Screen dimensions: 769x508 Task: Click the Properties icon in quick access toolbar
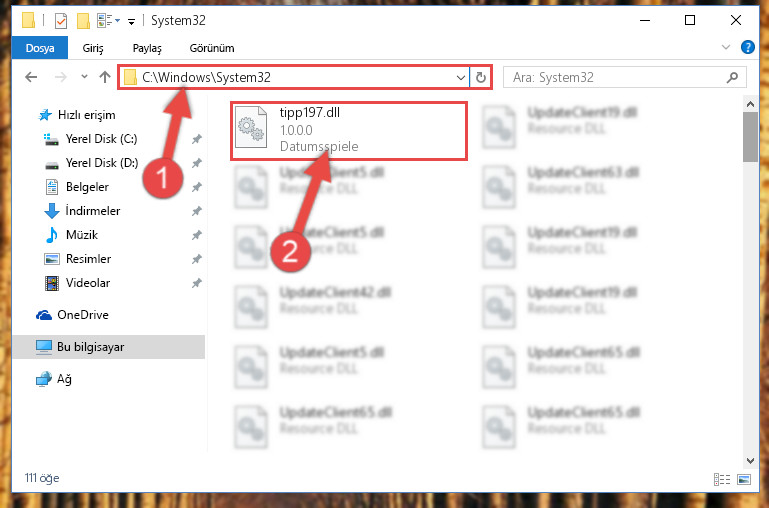coord(61,21)
